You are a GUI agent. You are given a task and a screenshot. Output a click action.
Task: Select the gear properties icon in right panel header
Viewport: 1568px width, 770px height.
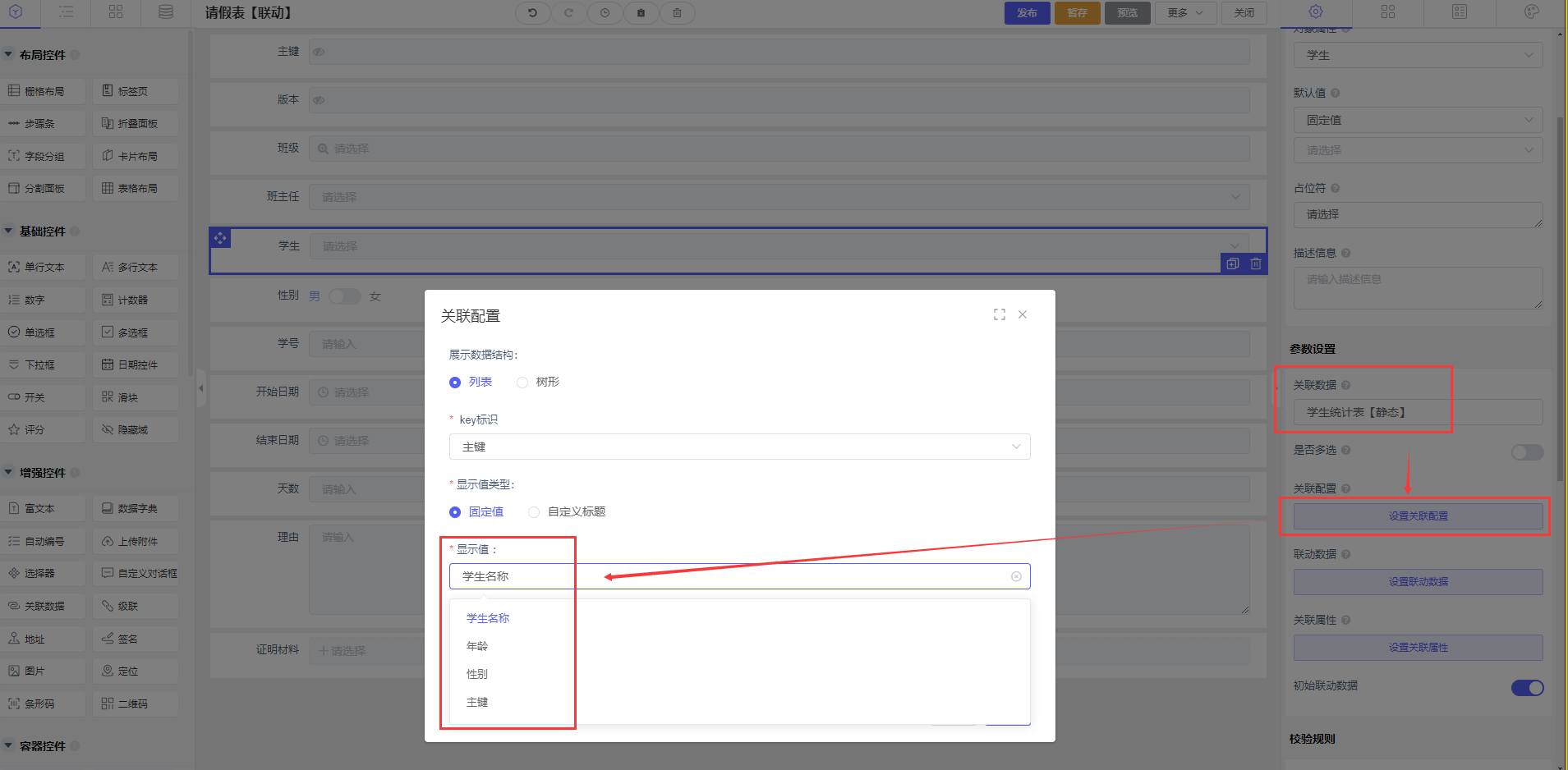coord(1316,11)
